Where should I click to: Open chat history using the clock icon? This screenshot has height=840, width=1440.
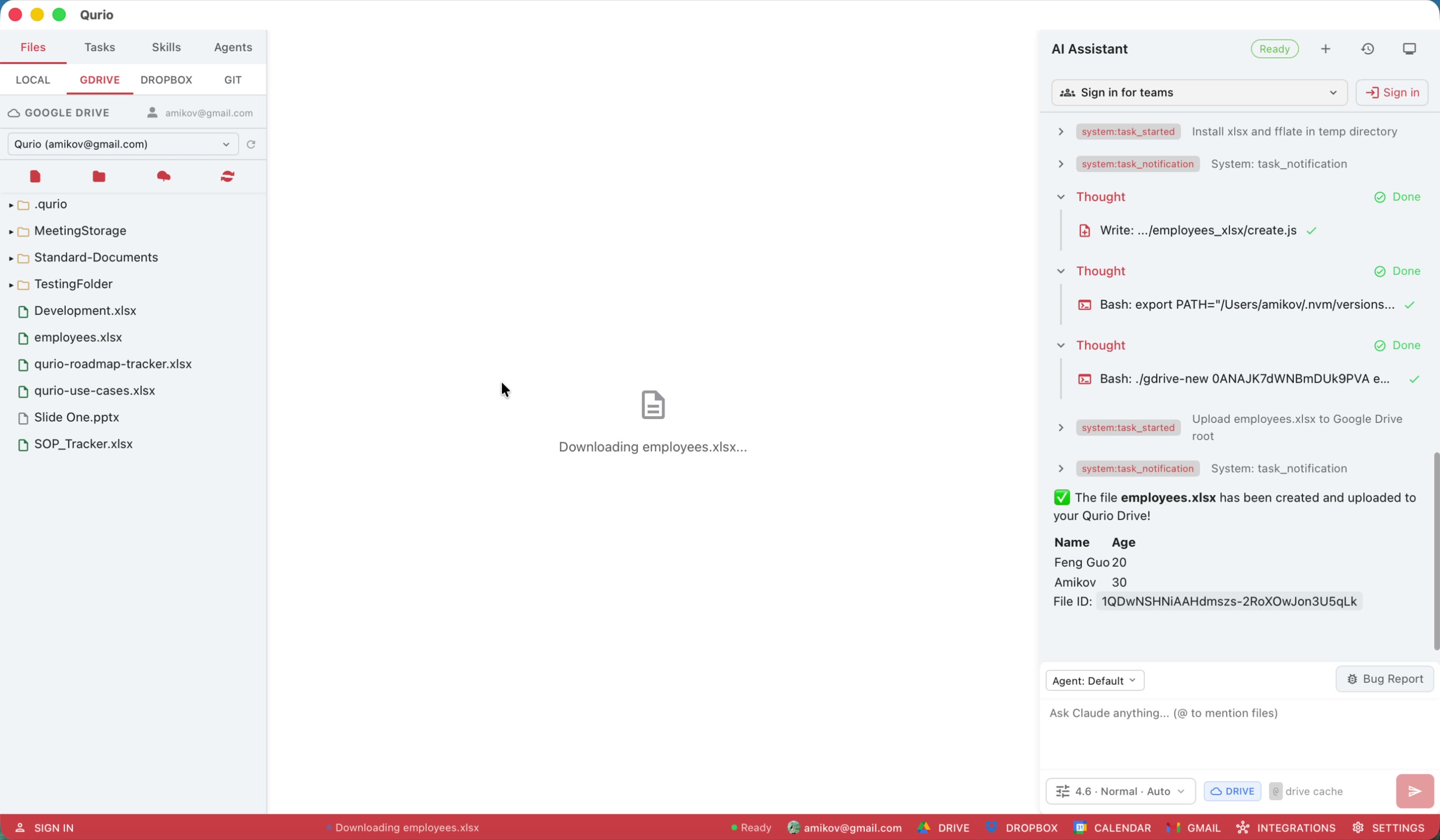[x=1368, y=49]
